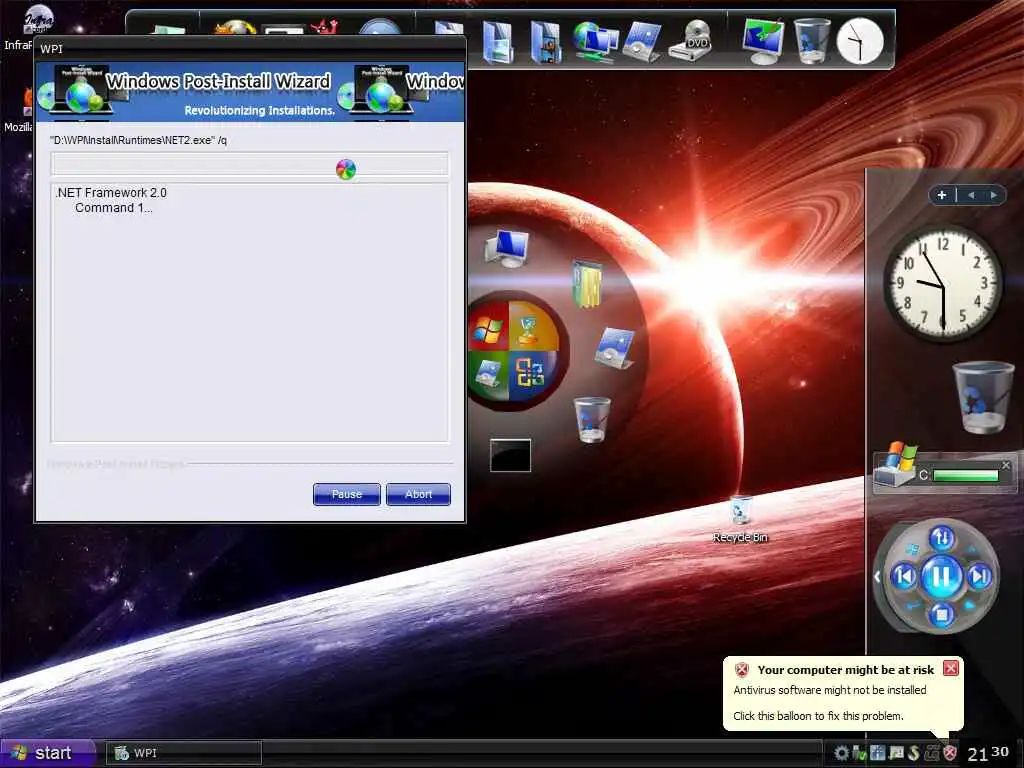Abort the WPI installation
The height and width of the screenshot is (768, 1024).
point(418,494)
